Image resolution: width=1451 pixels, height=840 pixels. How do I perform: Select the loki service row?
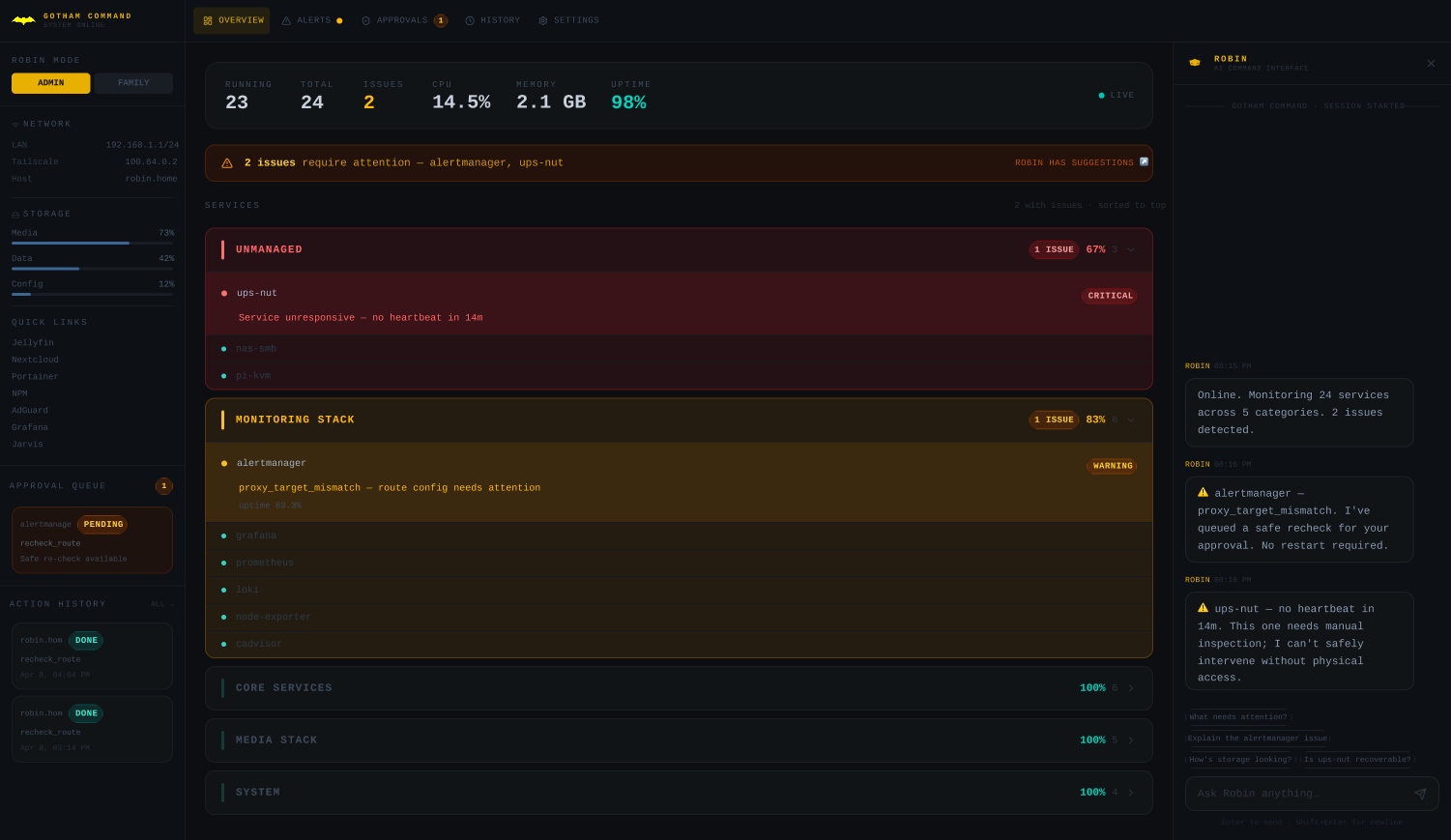679,590
